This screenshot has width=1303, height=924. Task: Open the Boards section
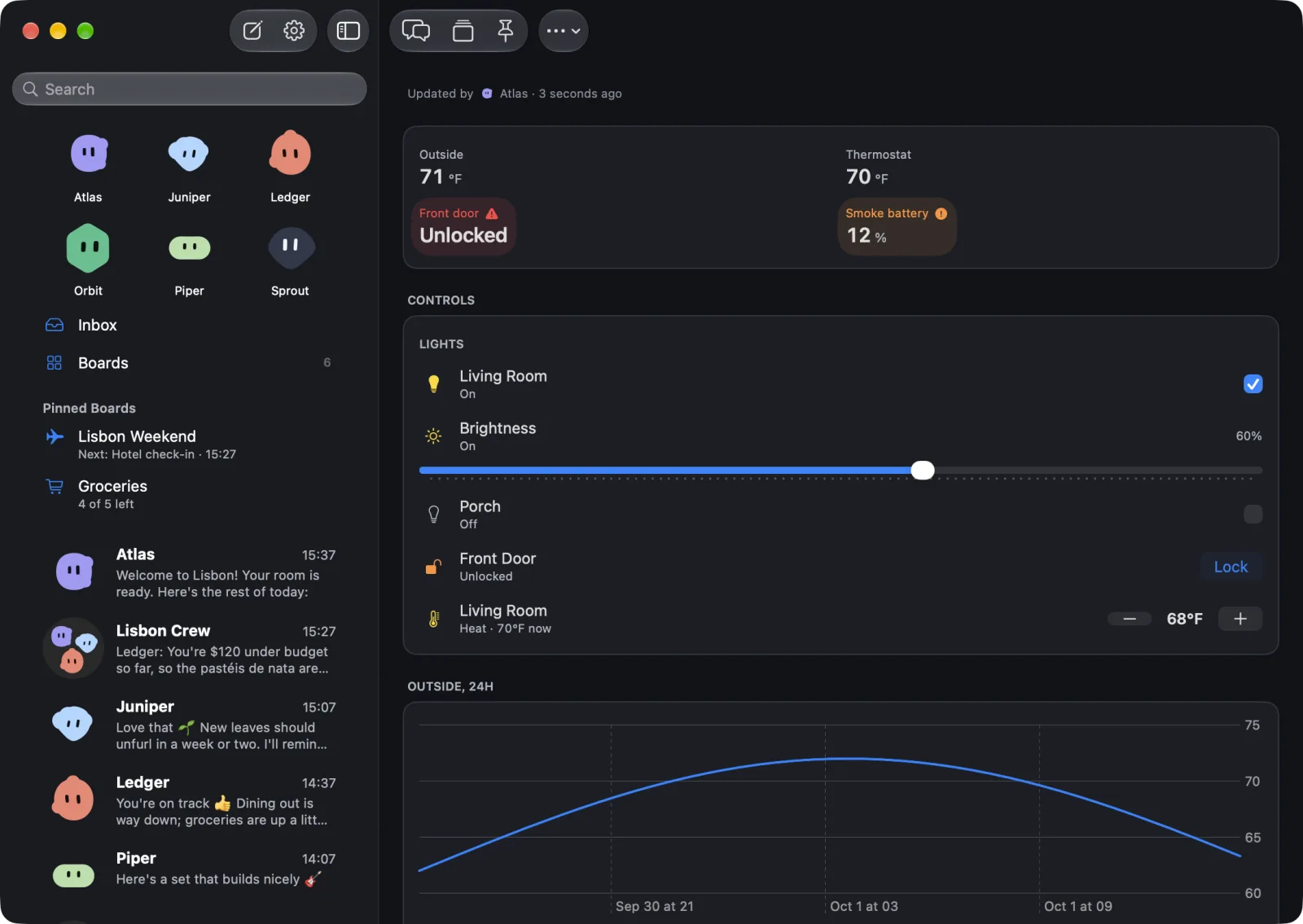(189, 363)
